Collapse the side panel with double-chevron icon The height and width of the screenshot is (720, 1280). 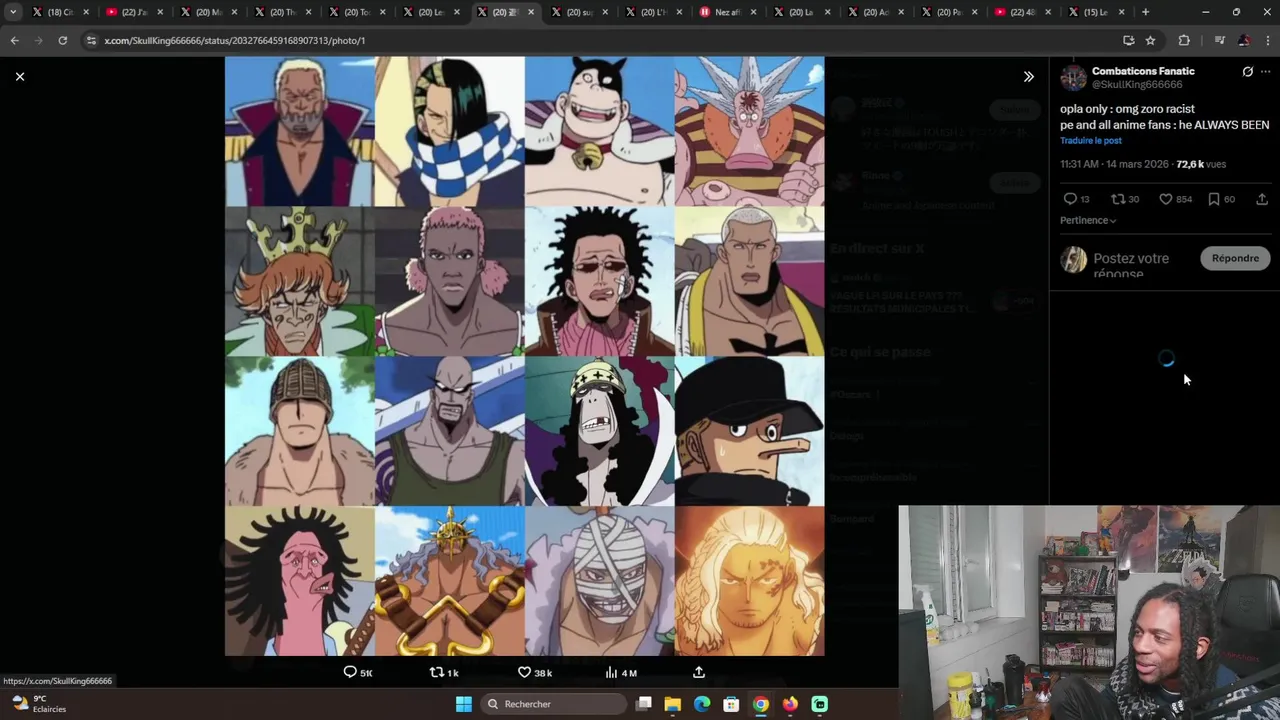click(x=1028, y=76)
